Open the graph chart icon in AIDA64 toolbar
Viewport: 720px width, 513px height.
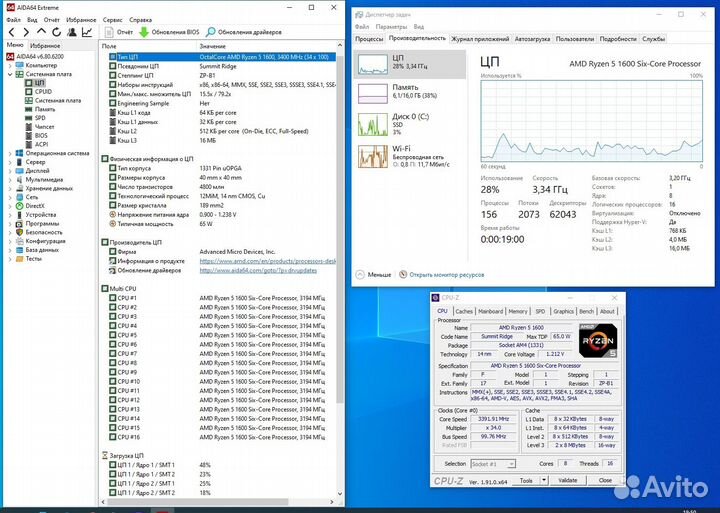click(87, 32)
